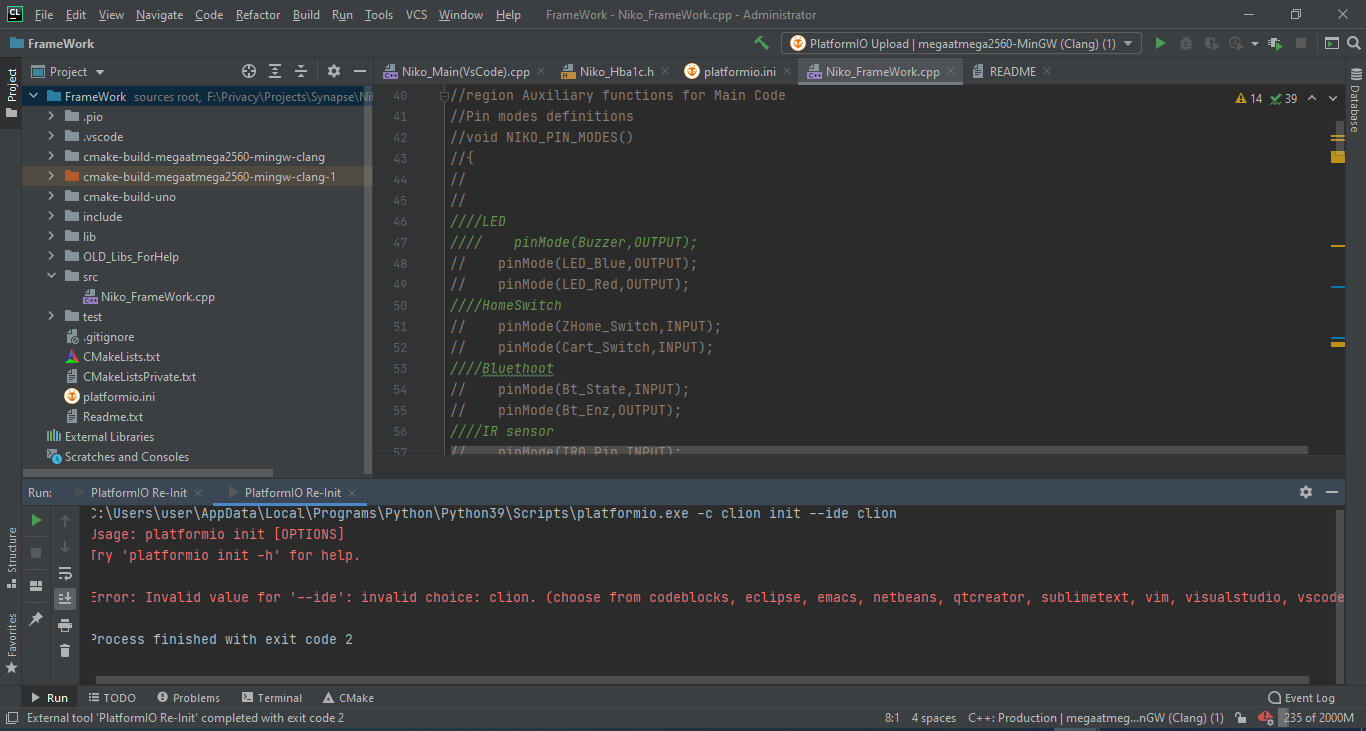The width and height of the screenshot is (1366, 731).
Task: Open the Terminal tool window
Action: (x=270, y=698)
